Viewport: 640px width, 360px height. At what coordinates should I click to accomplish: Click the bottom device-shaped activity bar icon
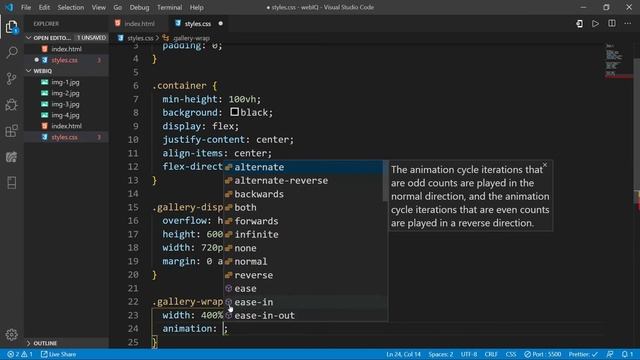pos(11,183)
